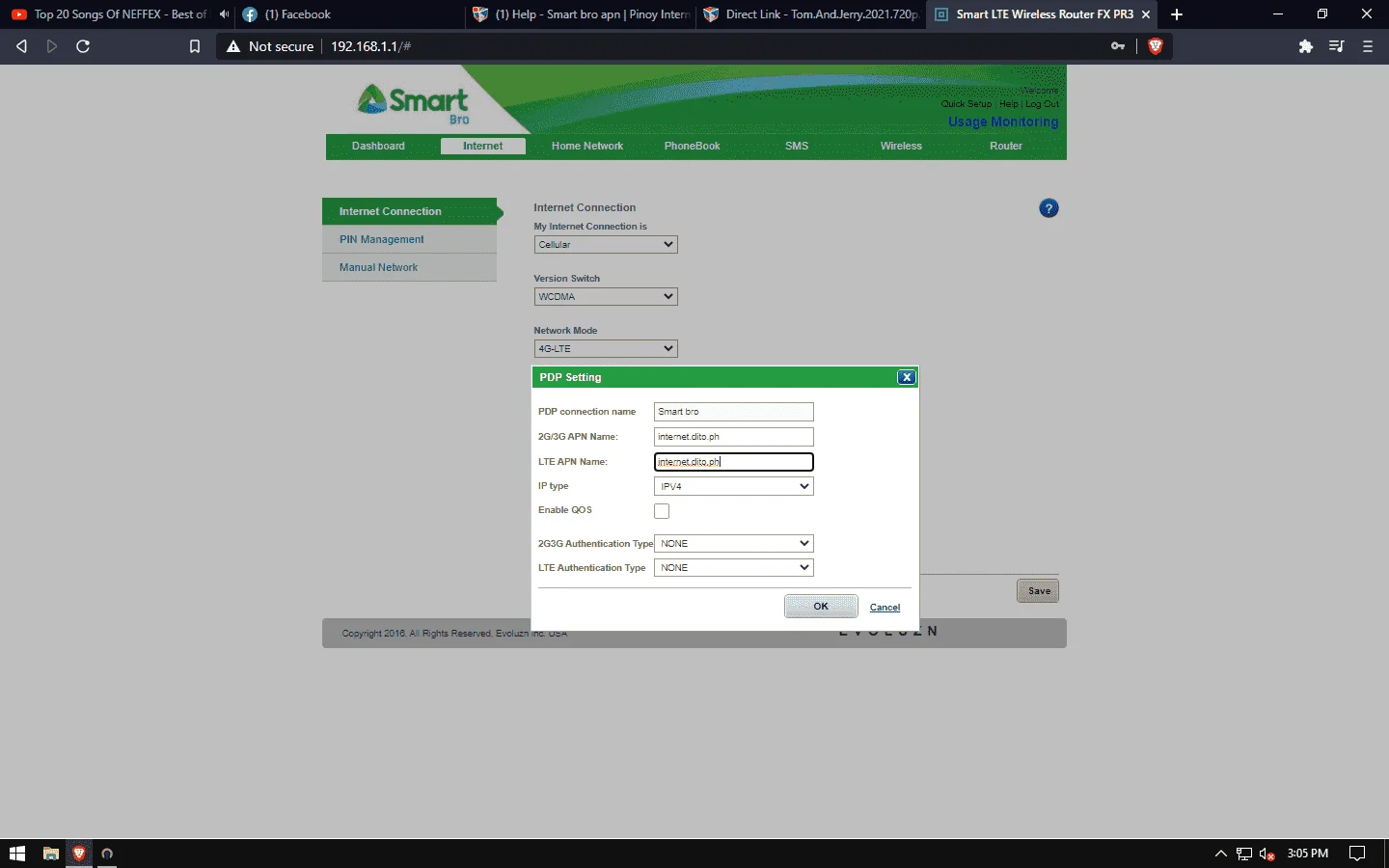This screenshot has width=1389, height=868.
Task: Close the PDP Setting dialog X
Action: [x=906, y=377]
